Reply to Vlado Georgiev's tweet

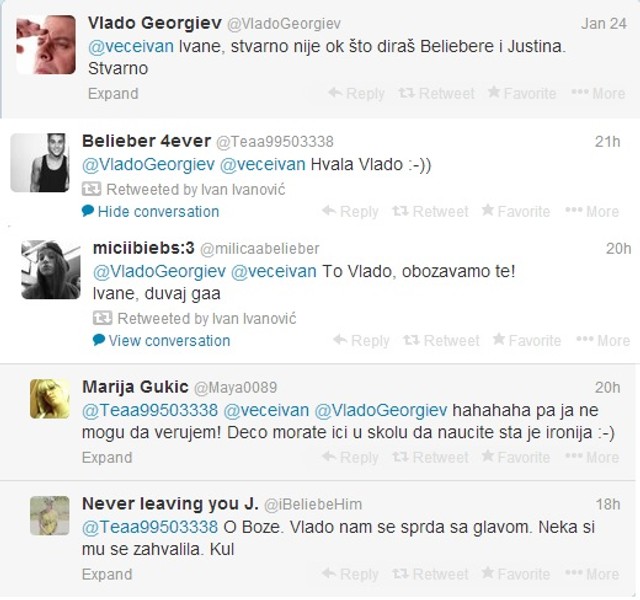click(356, 93)
